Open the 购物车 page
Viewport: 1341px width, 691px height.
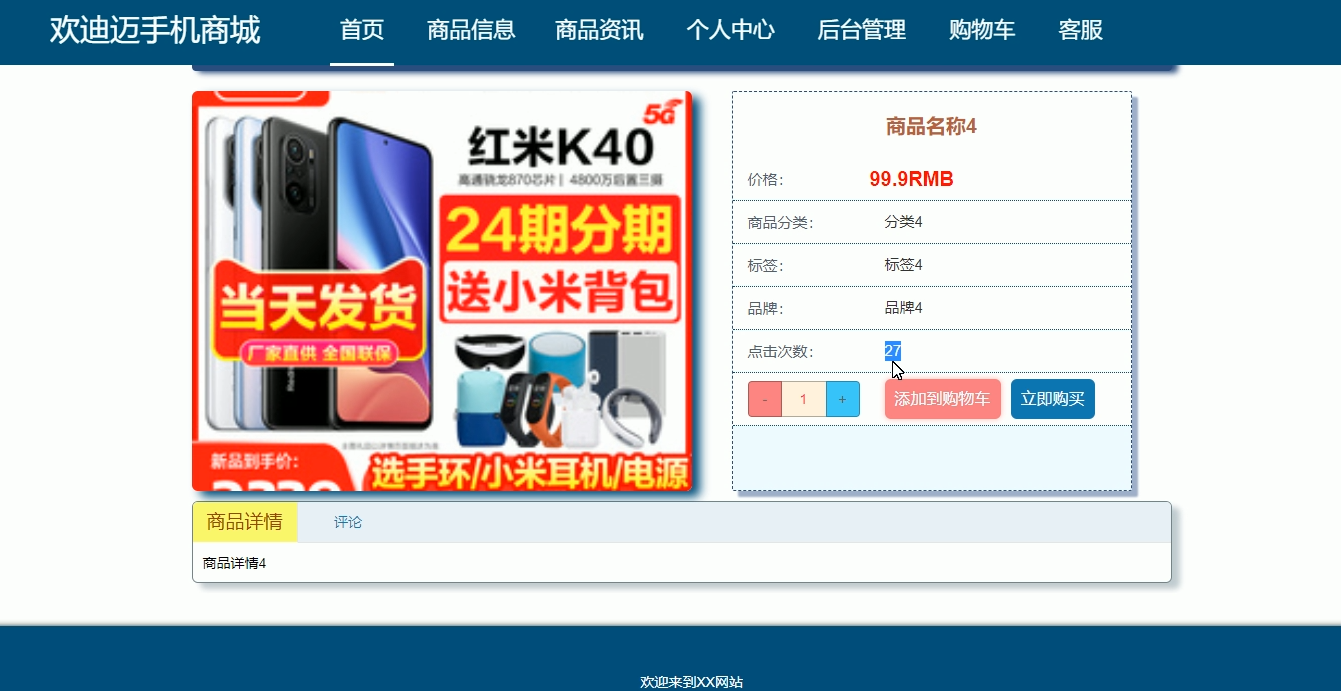tap(982, 30)
